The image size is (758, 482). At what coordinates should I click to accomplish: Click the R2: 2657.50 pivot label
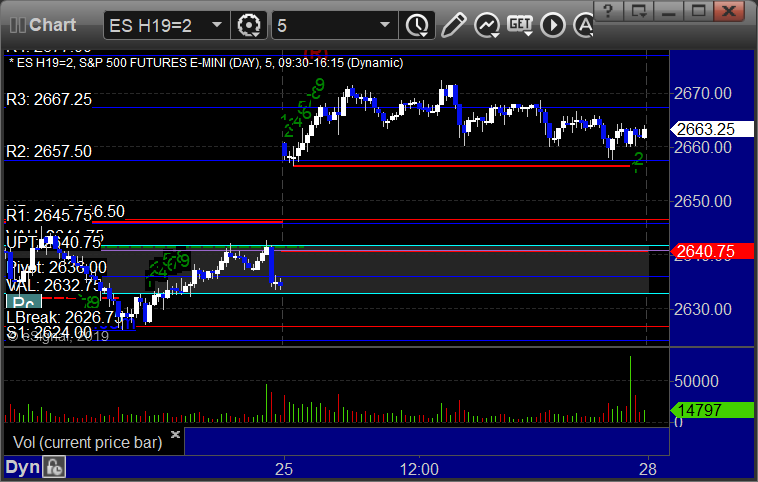(49, 151)
